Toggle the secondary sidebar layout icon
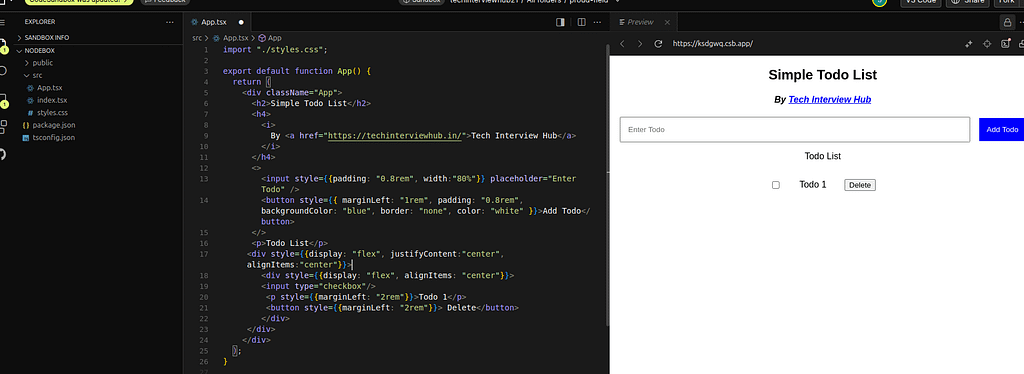Viewport: 1024px width, 374px height. point(560,22)
